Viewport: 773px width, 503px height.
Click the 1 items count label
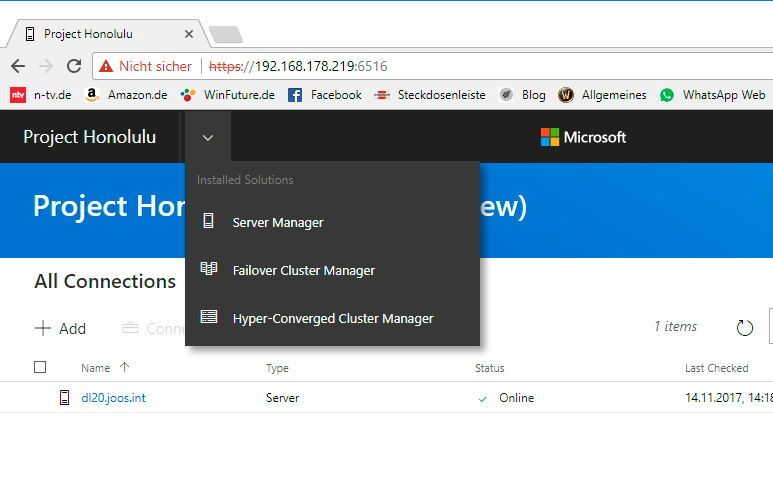click(675, 326)
